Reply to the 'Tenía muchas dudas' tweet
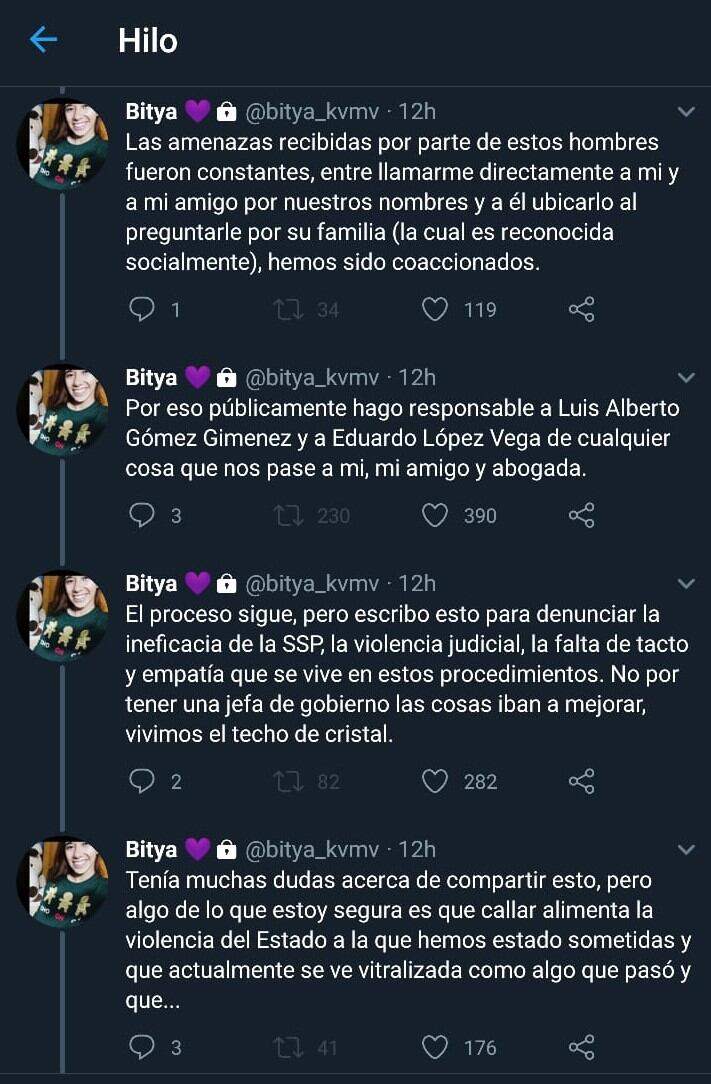 pos(143,1048)
